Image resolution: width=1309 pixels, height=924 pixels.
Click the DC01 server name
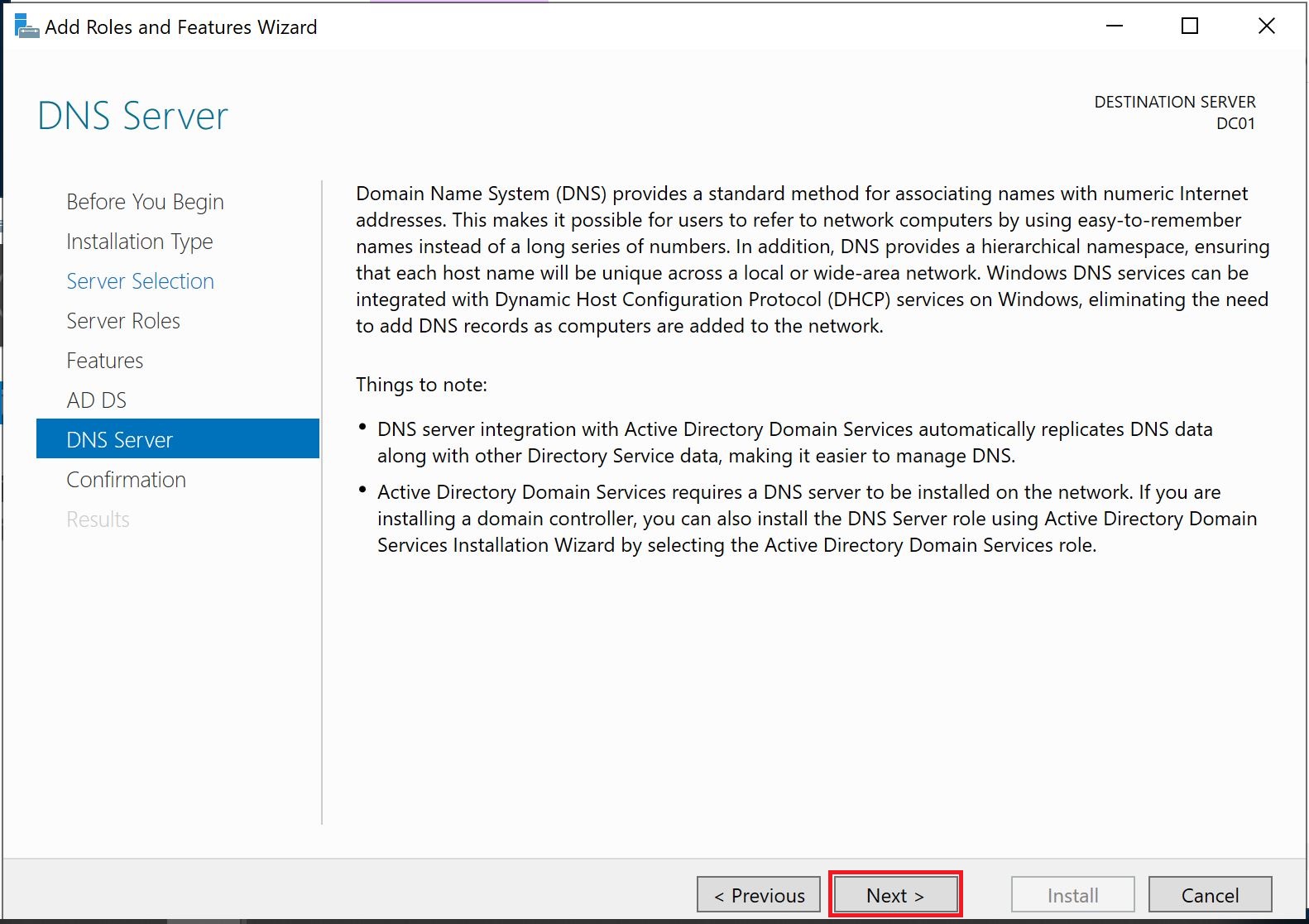[1236, 123]
